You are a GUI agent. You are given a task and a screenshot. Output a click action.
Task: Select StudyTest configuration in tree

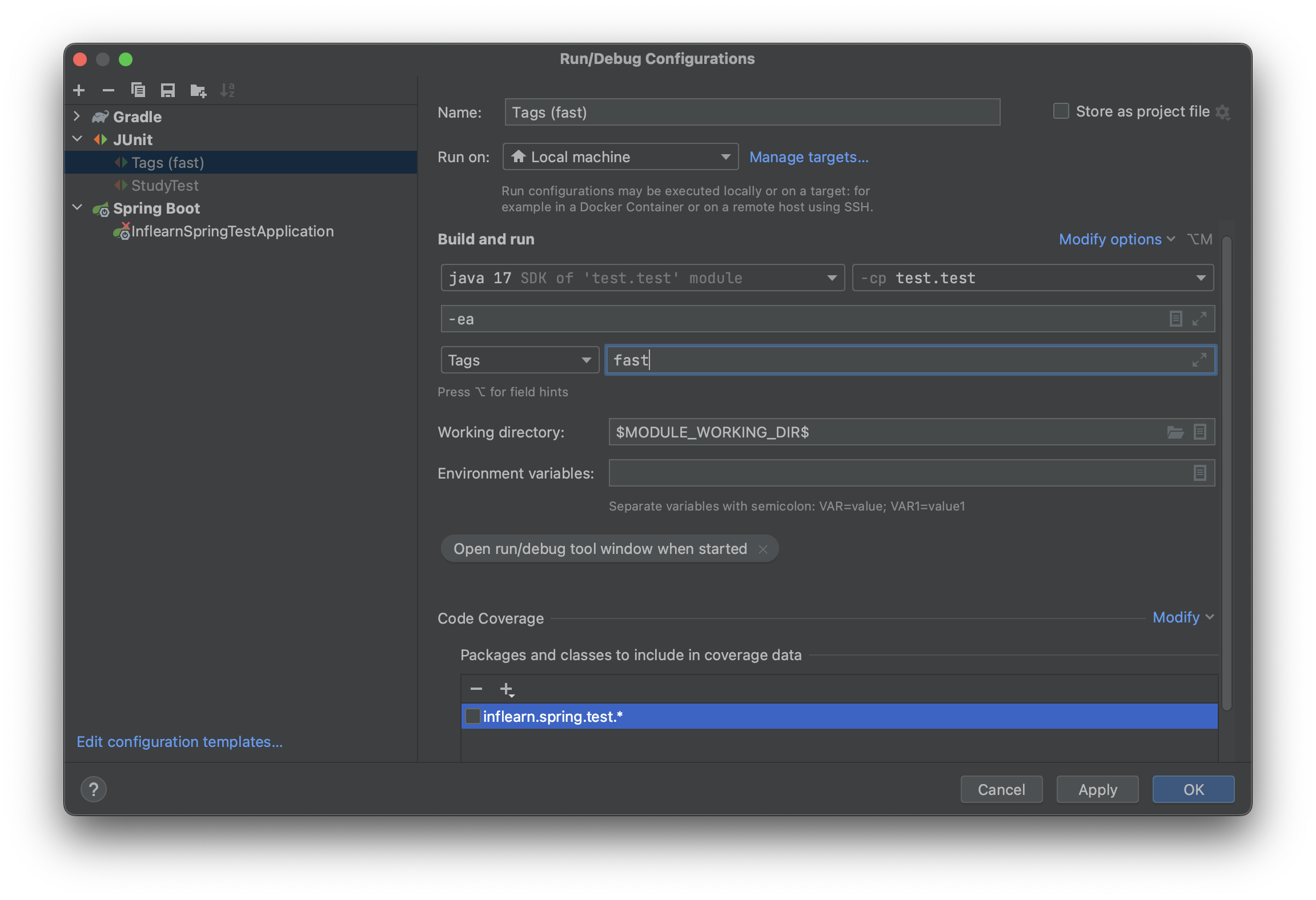coord(164,186)
